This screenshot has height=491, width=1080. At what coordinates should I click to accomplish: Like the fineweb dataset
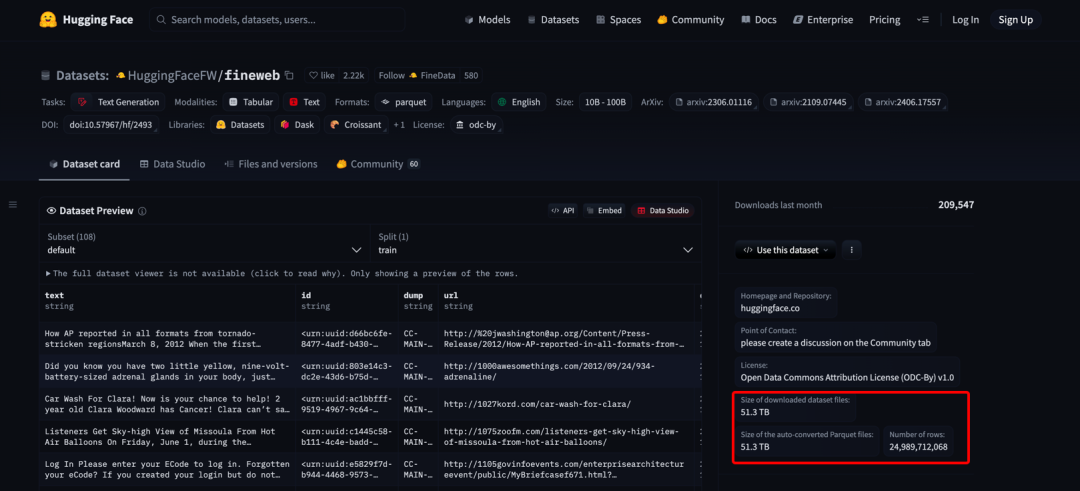click(x=322, y=75)
